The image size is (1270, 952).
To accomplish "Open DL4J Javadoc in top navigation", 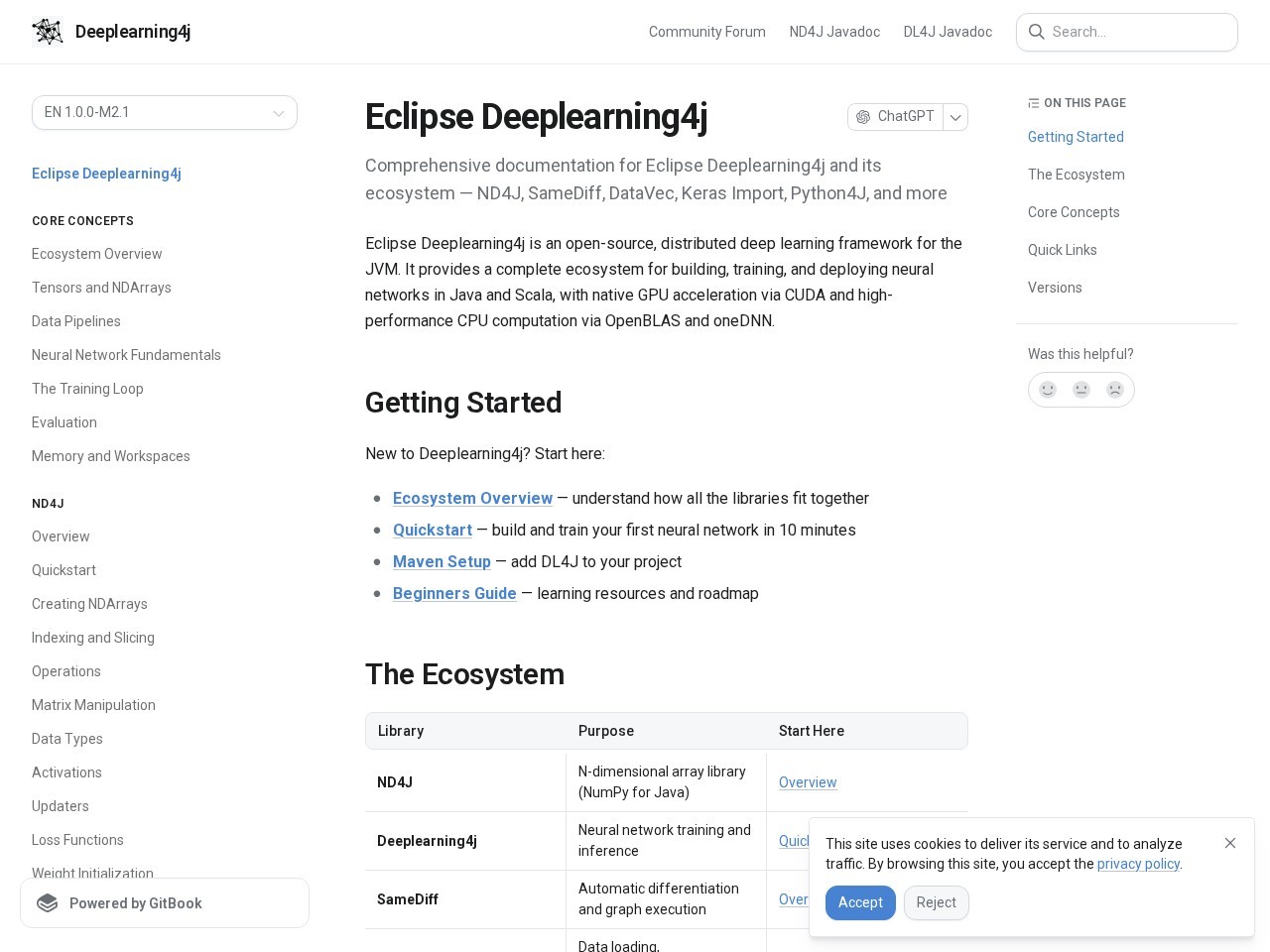I will pos(948,32).
